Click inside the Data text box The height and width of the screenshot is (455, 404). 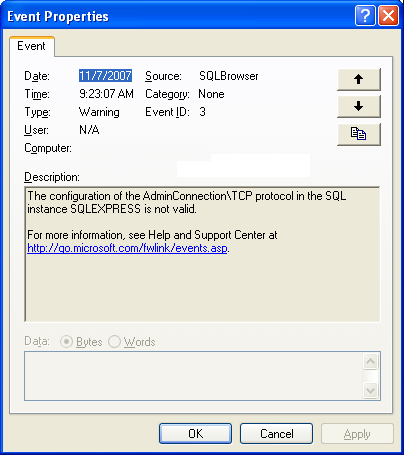(x=193, y=376)
